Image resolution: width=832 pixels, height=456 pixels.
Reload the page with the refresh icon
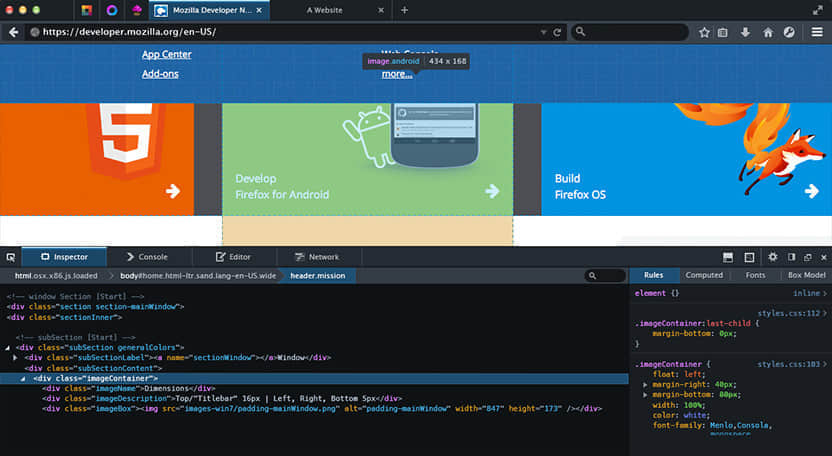coord(557,32)
